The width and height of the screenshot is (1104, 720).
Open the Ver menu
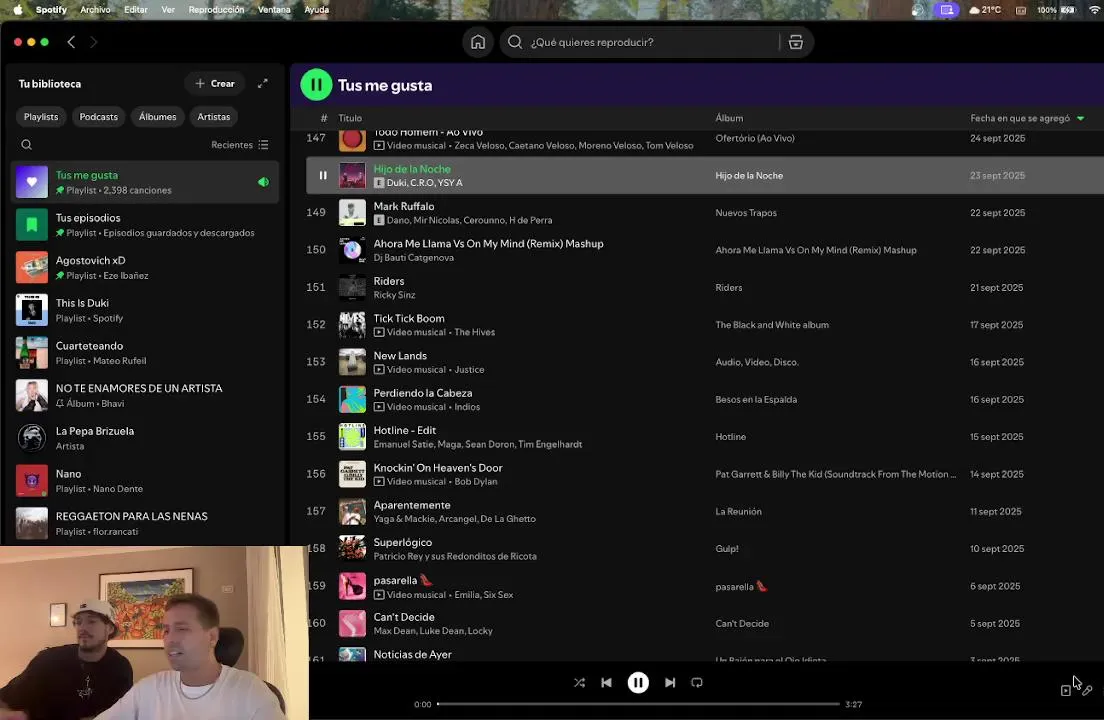(168, 10)
